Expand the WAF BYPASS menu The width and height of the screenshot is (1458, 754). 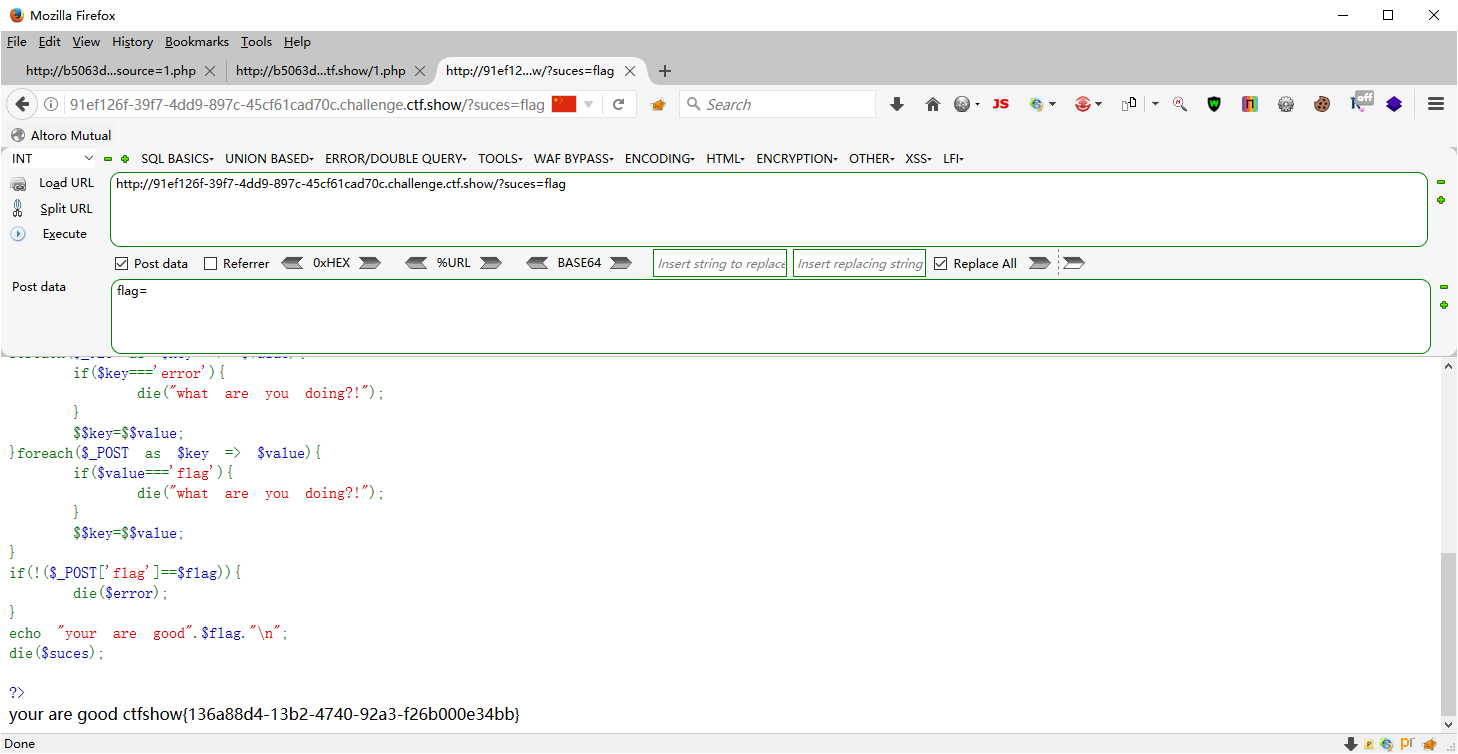click(575, 159)
